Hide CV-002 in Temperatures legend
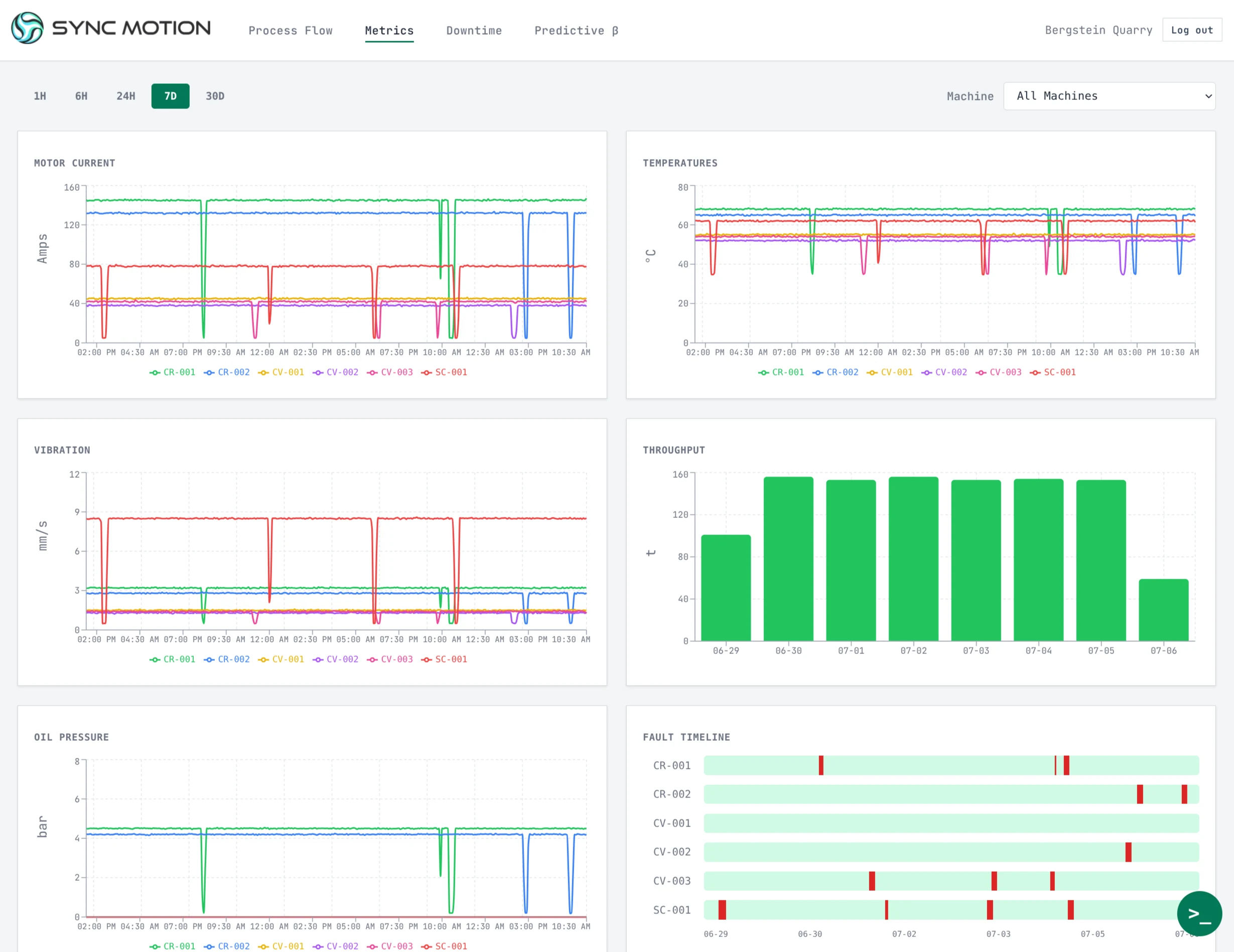The width and height of the screenshot is (1234, 952). point(944,372)
